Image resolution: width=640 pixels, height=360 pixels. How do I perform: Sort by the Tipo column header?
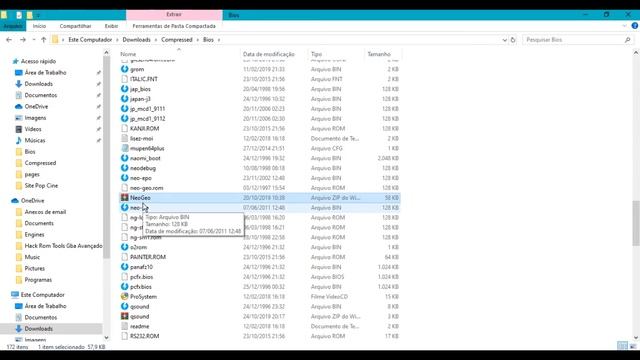(x=316, y=54)
